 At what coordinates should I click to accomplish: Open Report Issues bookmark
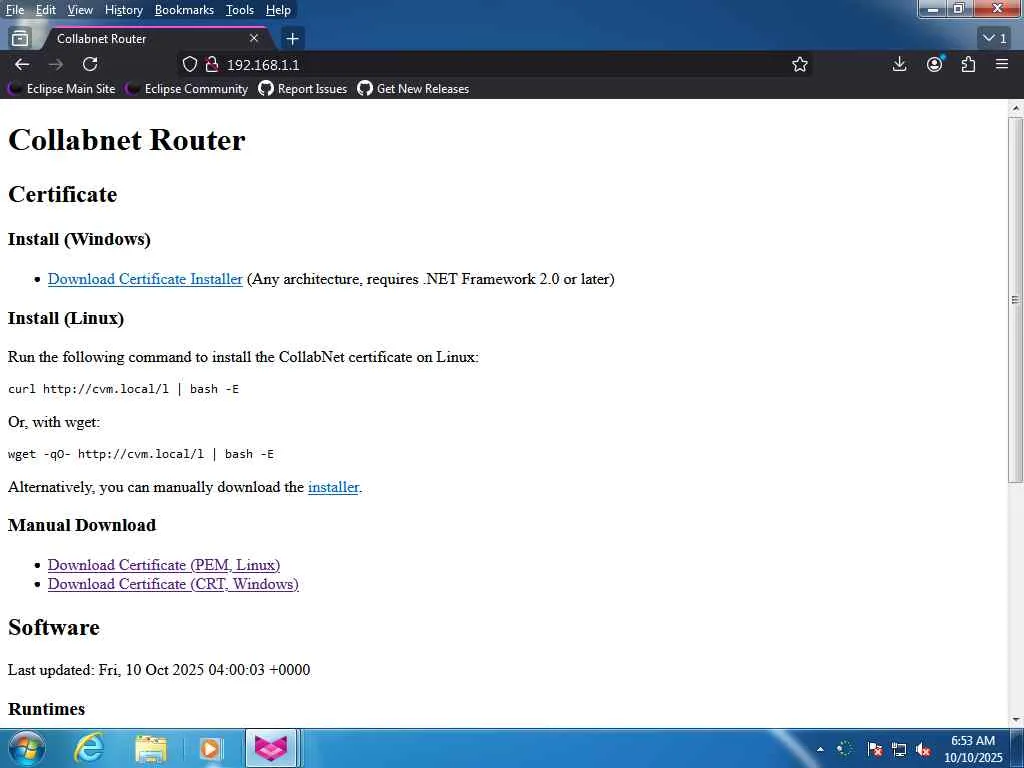click(303, 89)
